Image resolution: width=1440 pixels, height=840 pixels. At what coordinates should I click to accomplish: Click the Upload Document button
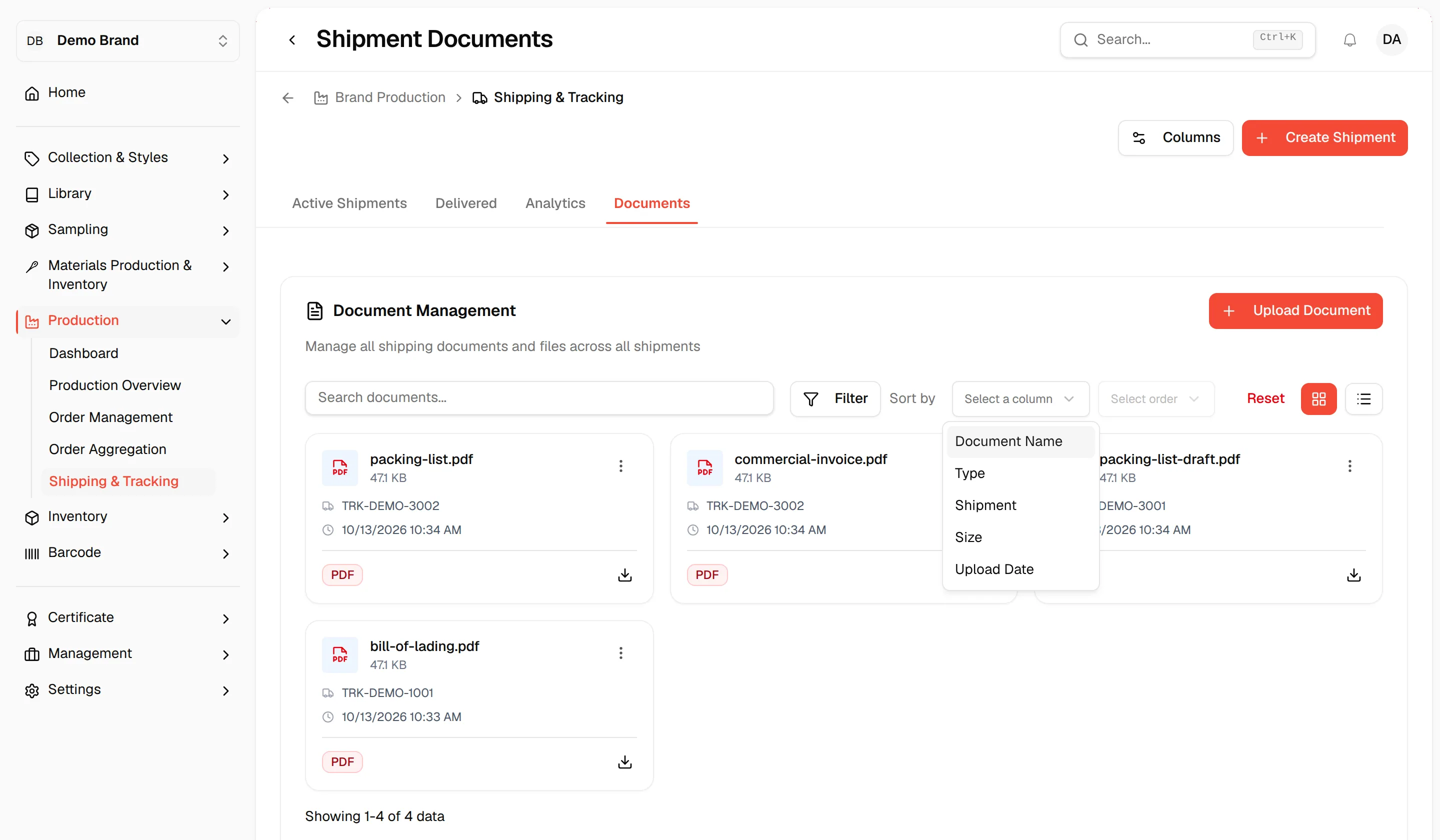[x=1295, y=311]
